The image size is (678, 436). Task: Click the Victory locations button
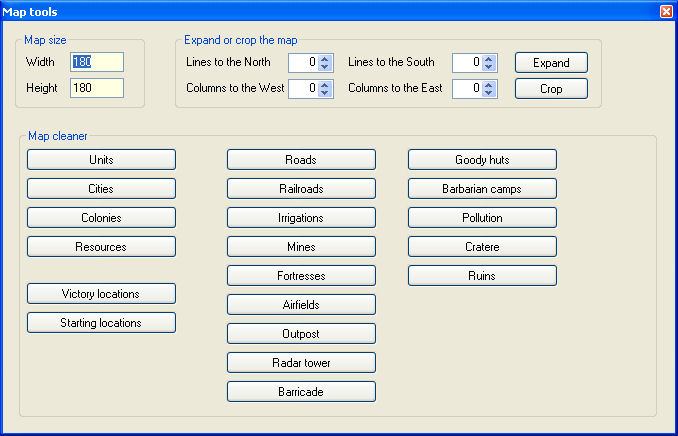pyautogui.click(x=101, y=294)
